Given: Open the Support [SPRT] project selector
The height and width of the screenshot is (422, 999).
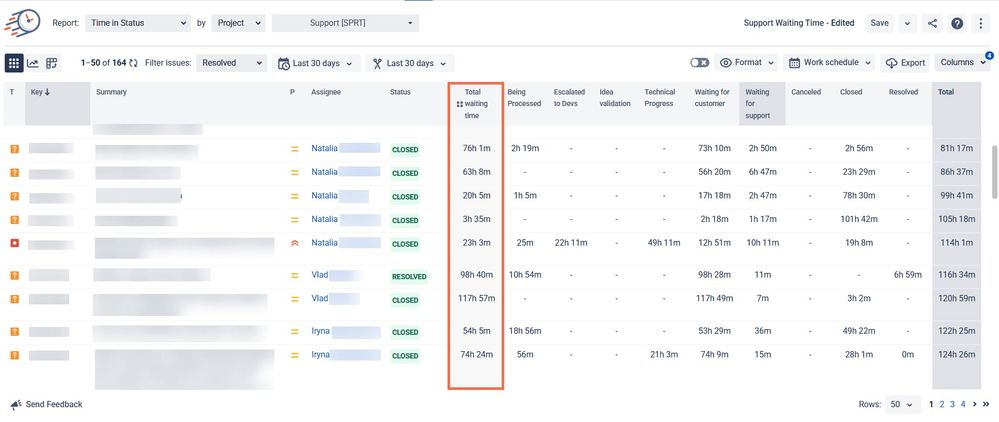Looking at the screenshot, I should pyautogui.click(x=345, y=23).
